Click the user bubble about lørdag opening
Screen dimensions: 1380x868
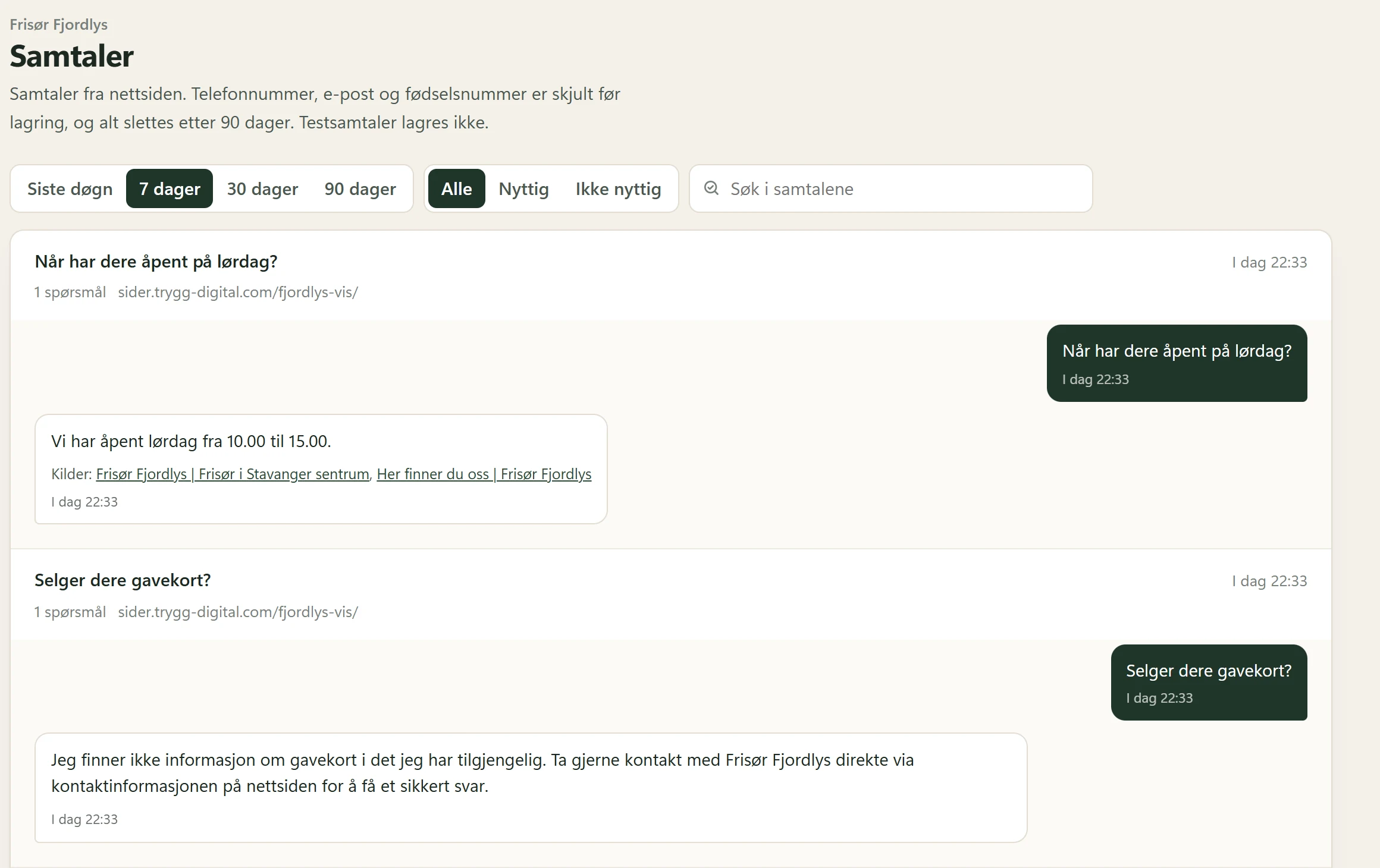pyautogui.click(x=1177, y=363)
